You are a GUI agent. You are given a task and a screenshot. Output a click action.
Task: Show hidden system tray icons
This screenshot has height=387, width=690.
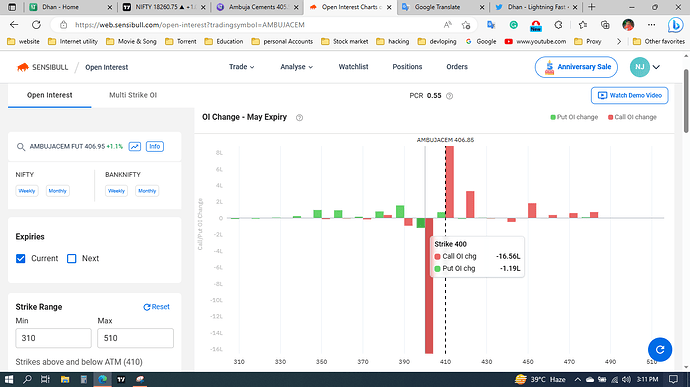coord(578,380)
